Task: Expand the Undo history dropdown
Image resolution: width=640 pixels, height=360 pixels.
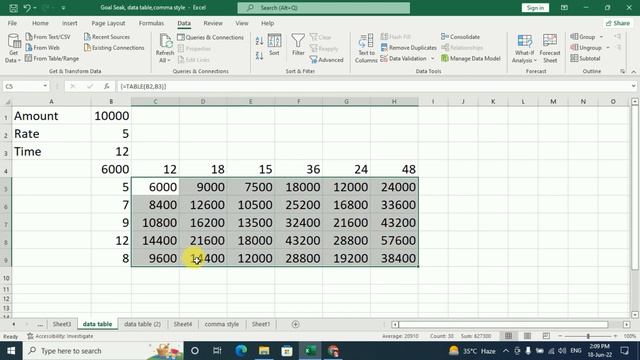Action: 35,8
